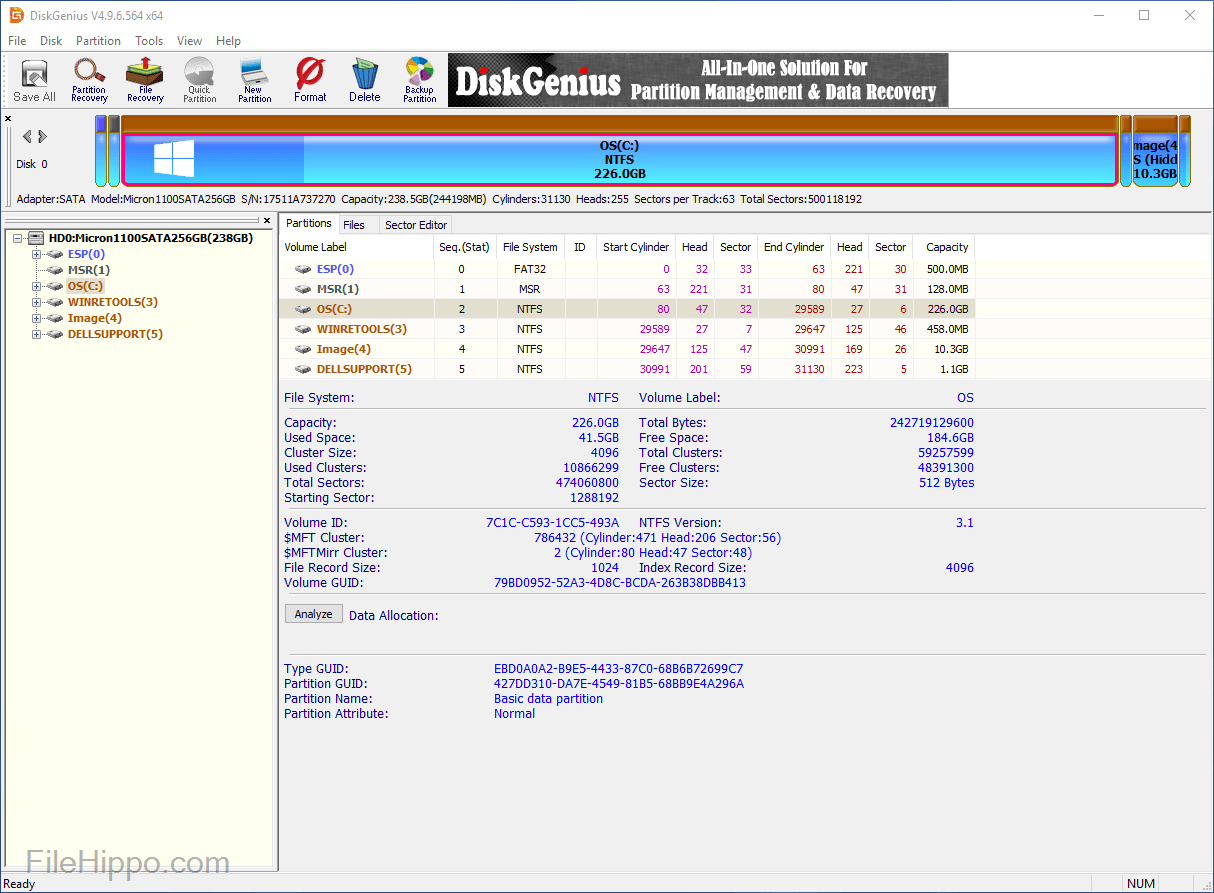Click the Delete partition icon
The image size is (1214, 893).
[x=365, y=80]
